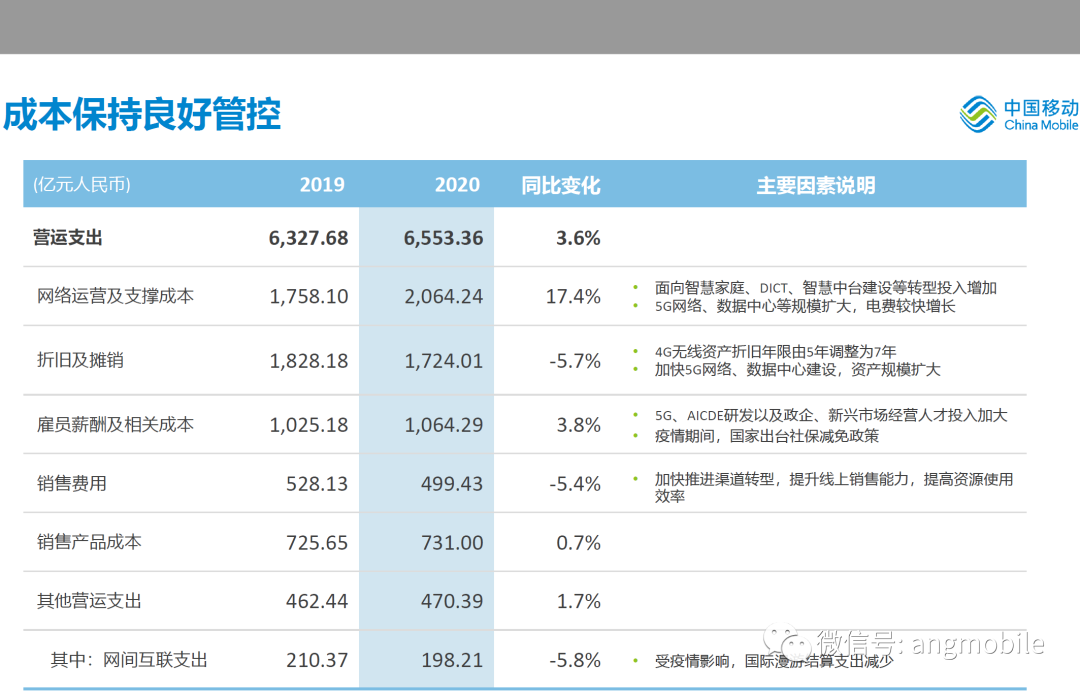Click the value 210.37
Screen dimensions: 1080x695
[317, 661]
